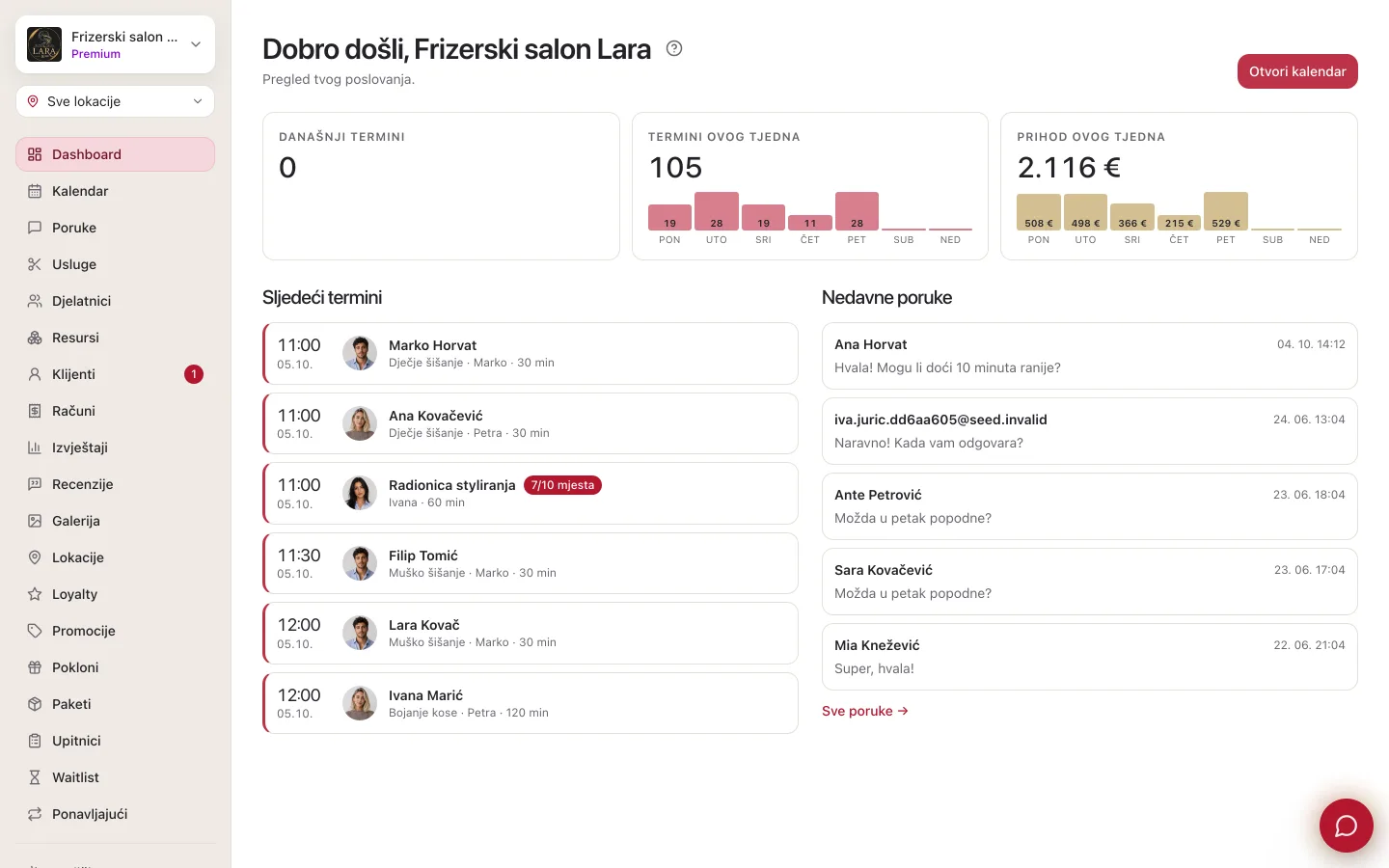This screenshot has width=1389, height=868.
Task: Click the Izvještaji chart icon
Action: [35, 448]
